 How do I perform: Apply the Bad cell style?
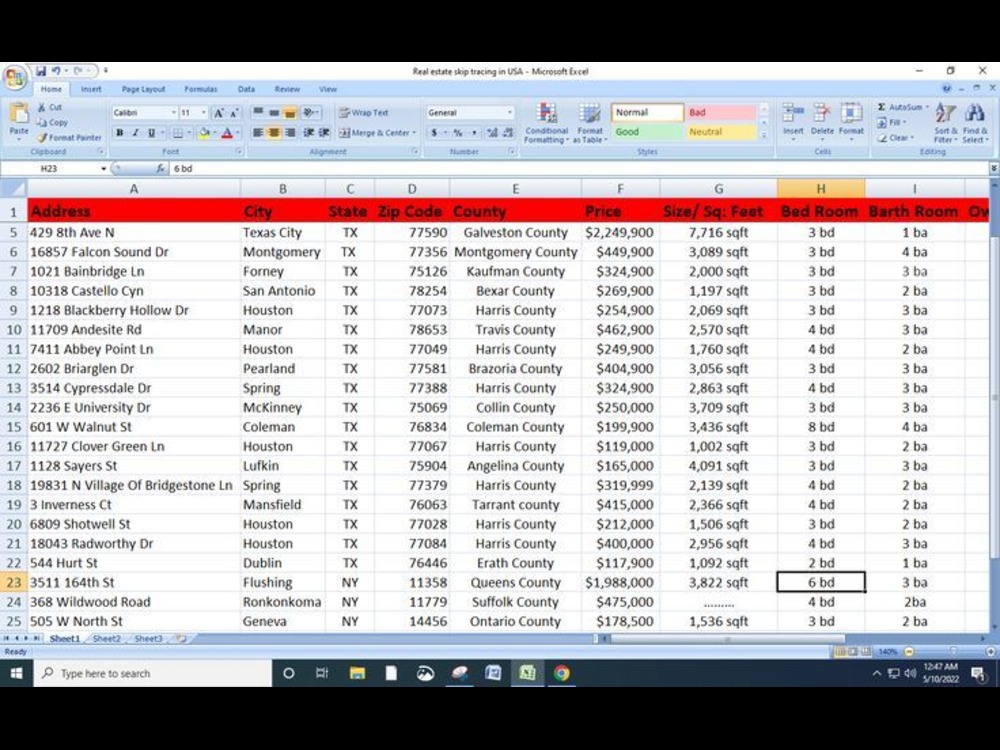pos(720,112)
